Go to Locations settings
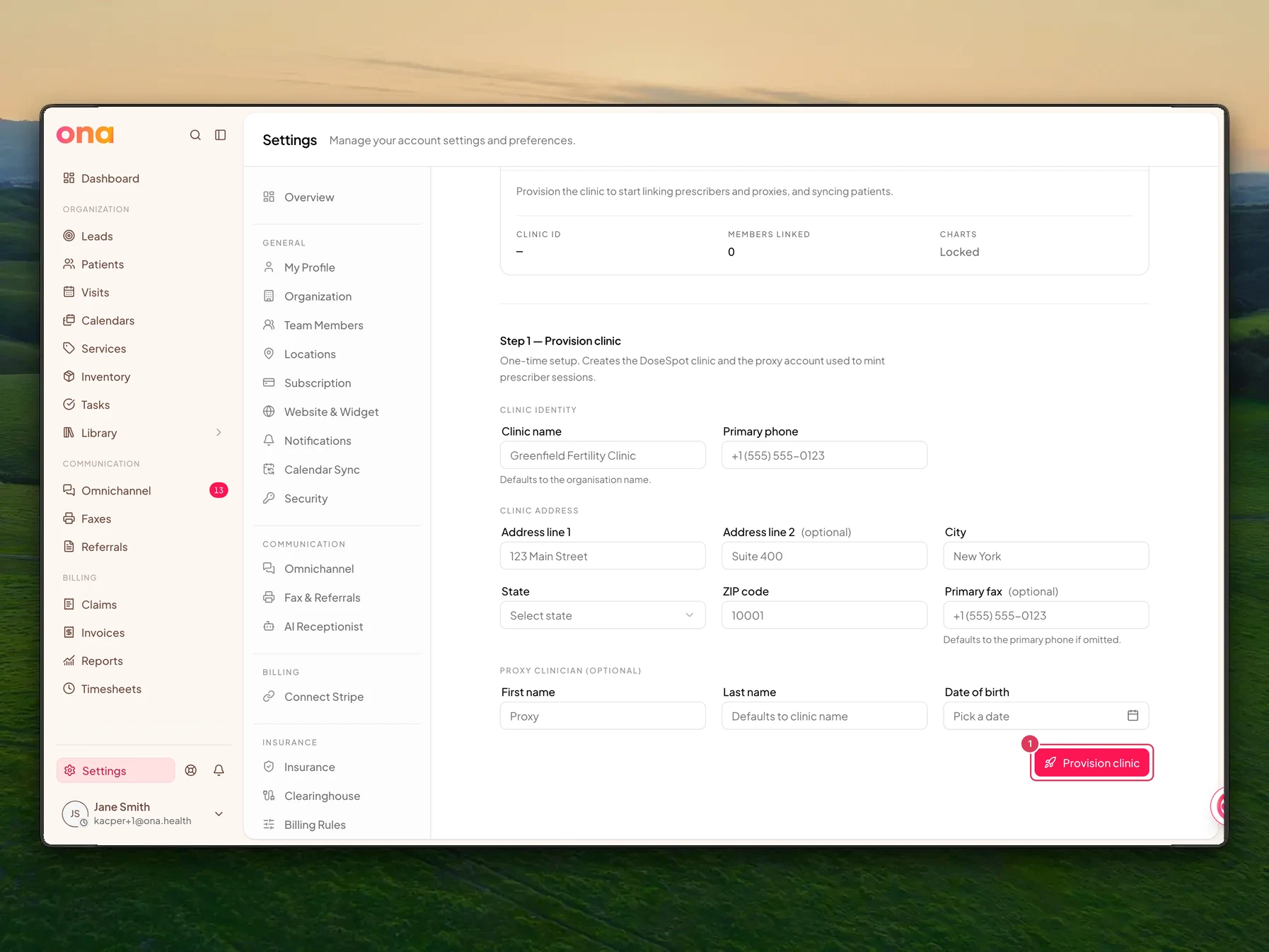The image size is (1269, 952). [x=310, y=354]
